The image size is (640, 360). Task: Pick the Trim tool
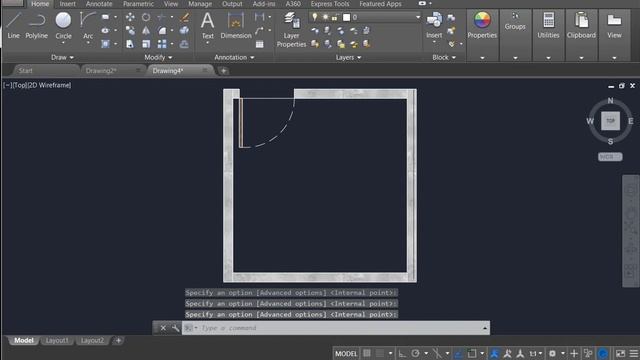(162, 17)
